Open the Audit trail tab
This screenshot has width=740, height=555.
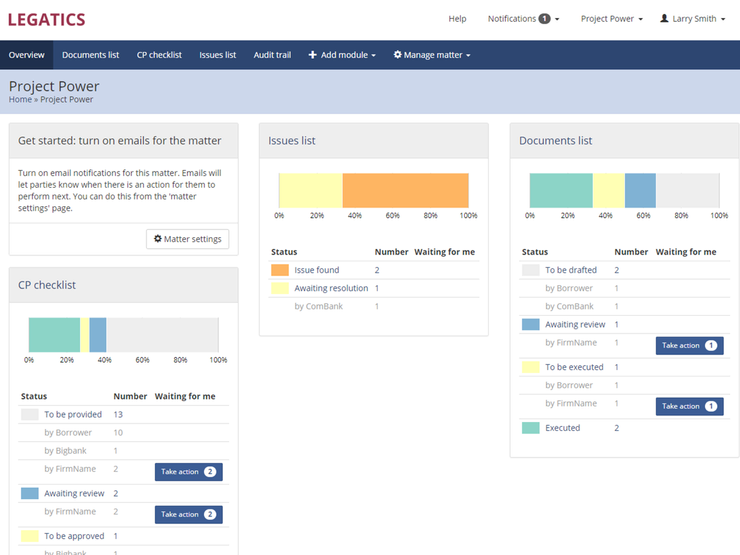coord(272,55)
